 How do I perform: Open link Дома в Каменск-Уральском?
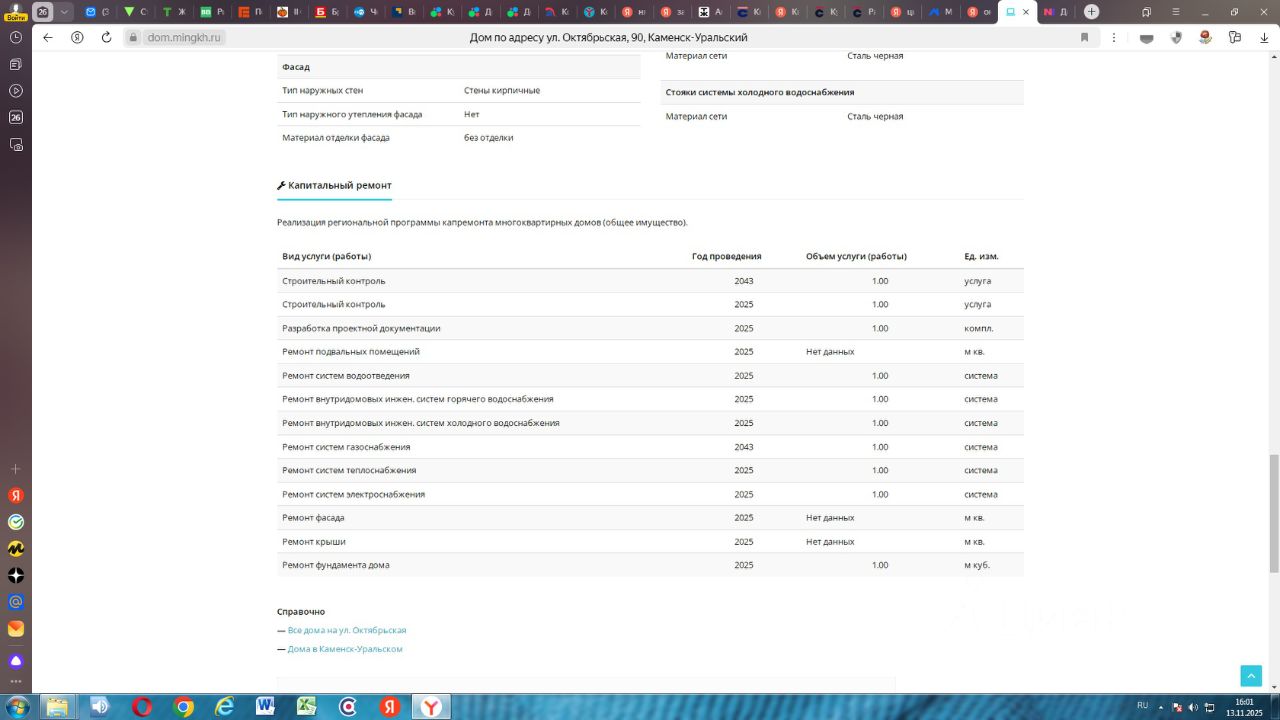344,649
